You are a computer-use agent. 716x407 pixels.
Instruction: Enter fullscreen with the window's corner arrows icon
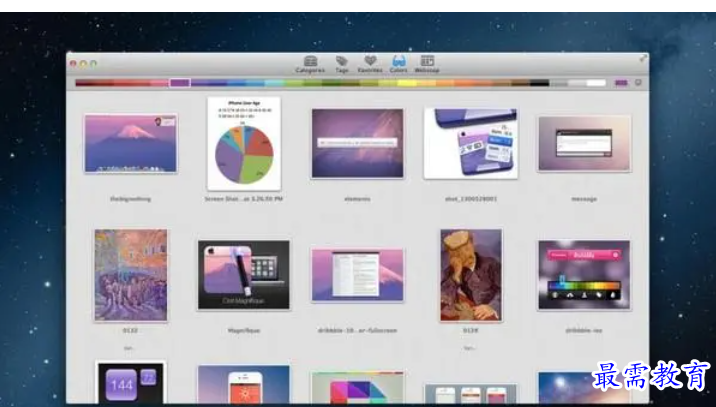tap(643, 58)
